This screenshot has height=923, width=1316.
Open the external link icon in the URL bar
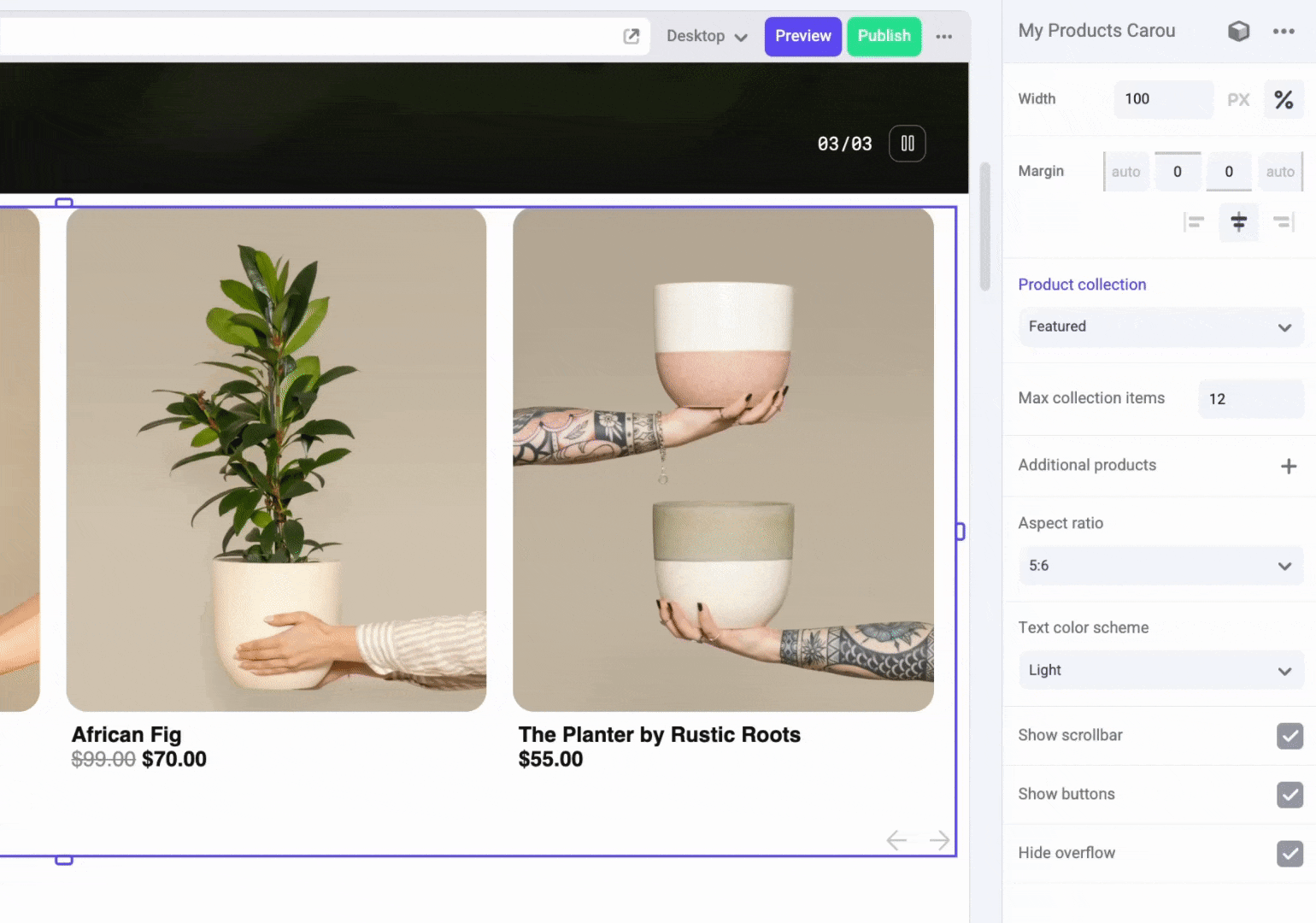pyautogui.click(x=632, y=37)
